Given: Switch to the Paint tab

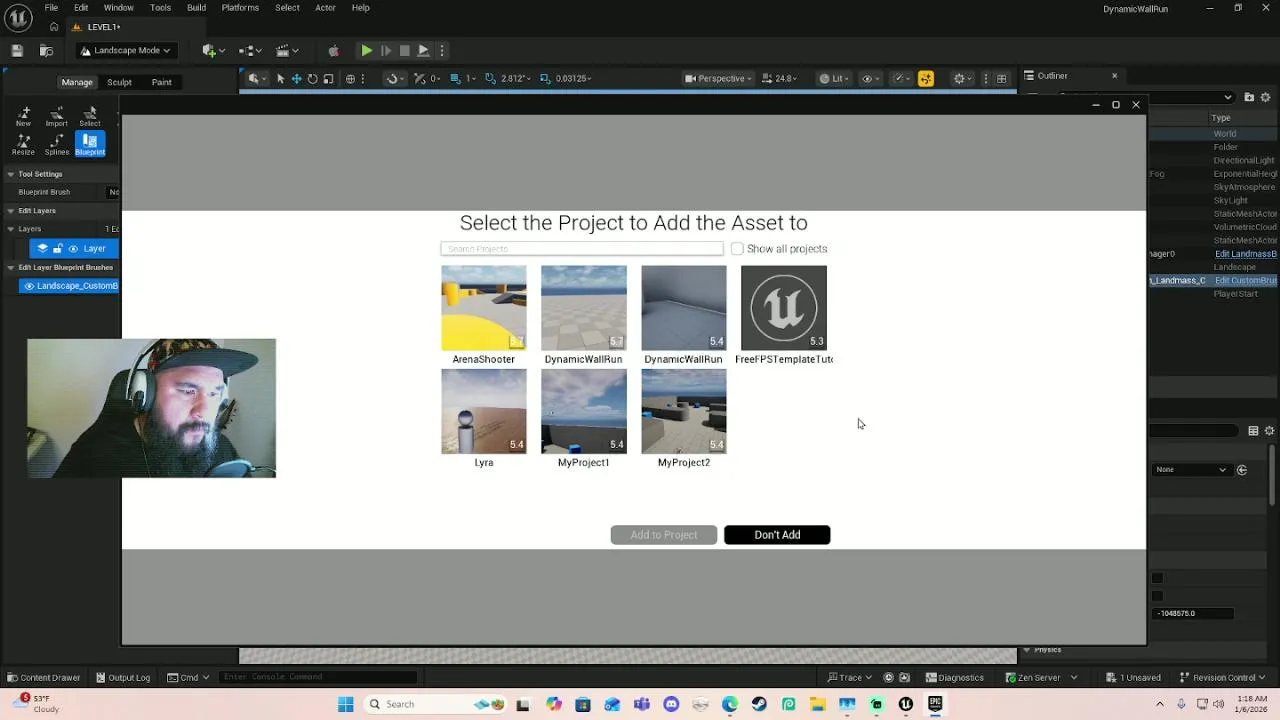Looking at the screenshot, I should point(161,82).
